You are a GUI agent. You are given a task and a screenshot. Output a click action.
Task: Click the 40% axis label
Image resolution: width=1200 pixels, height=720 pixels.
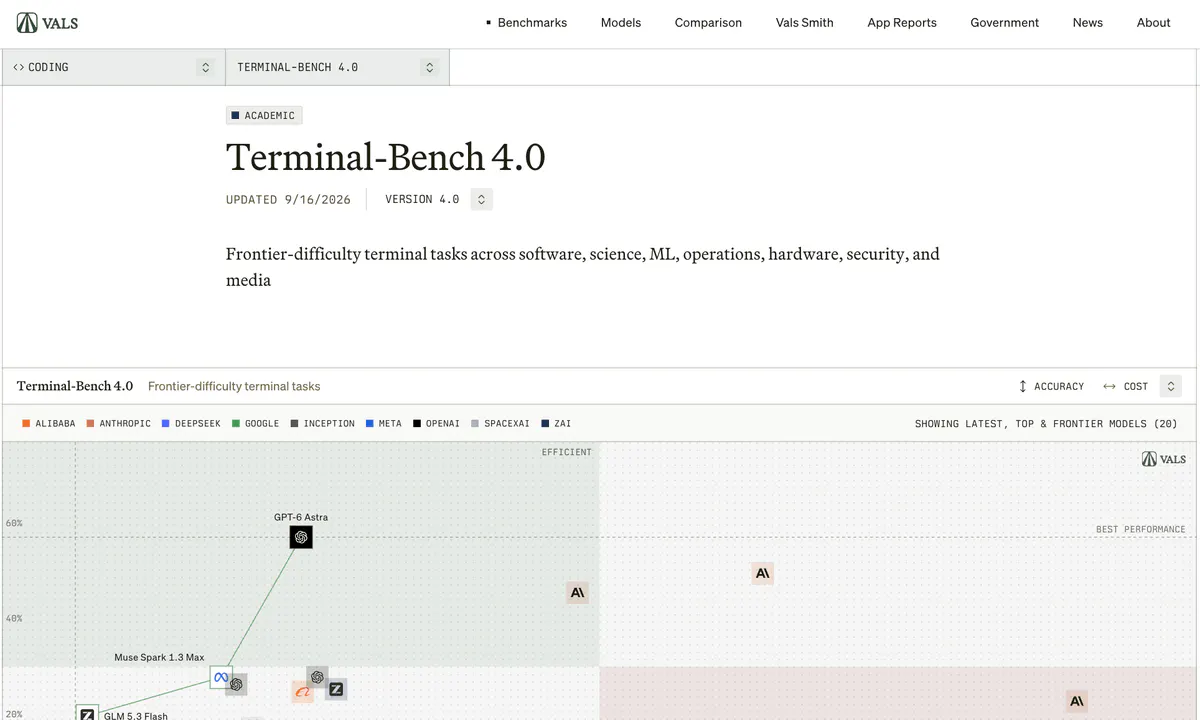[14, 618]
